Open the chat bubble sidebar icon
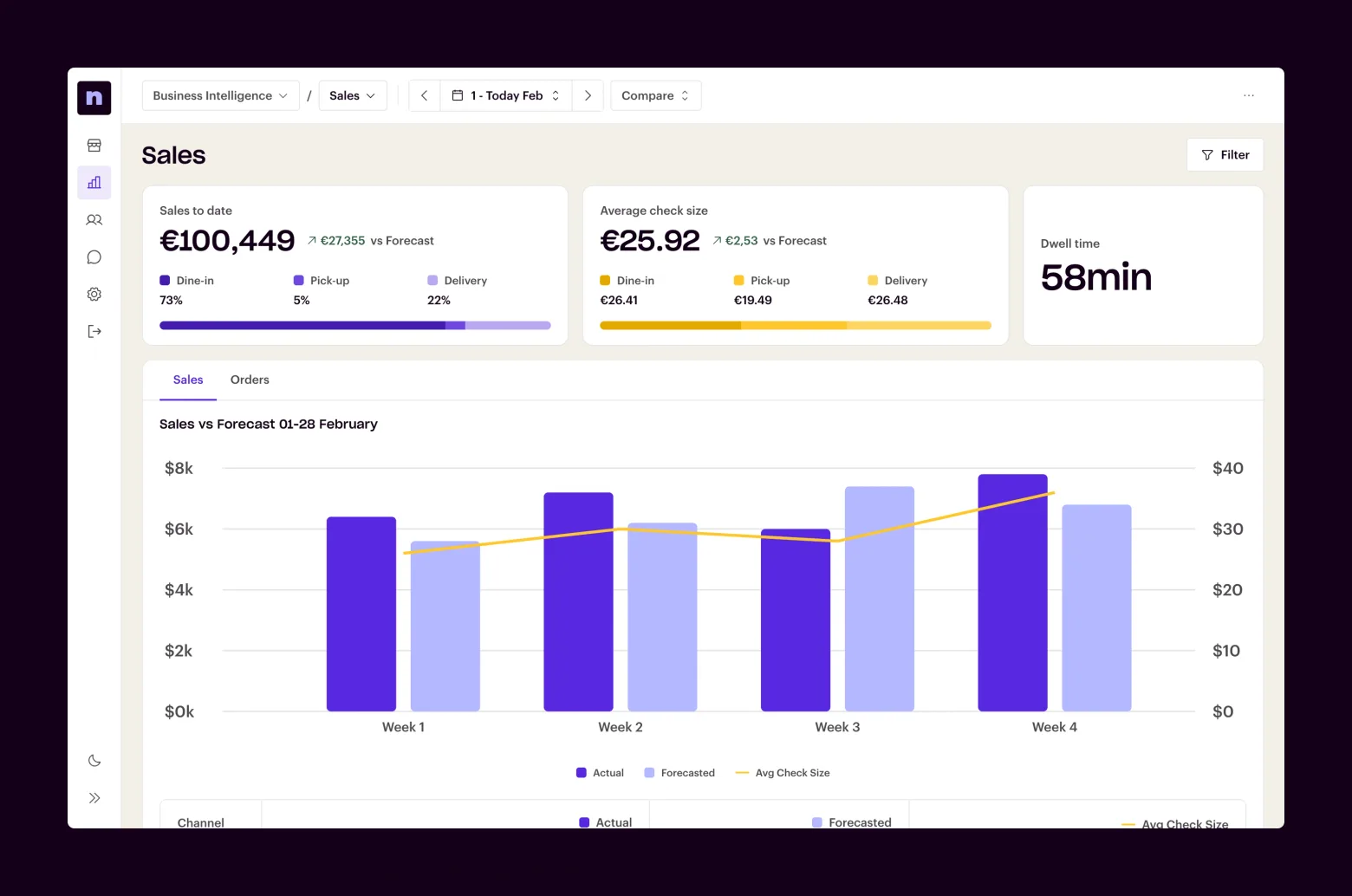1352x896 pixels. pyautogui.click(x=94, y=257)
